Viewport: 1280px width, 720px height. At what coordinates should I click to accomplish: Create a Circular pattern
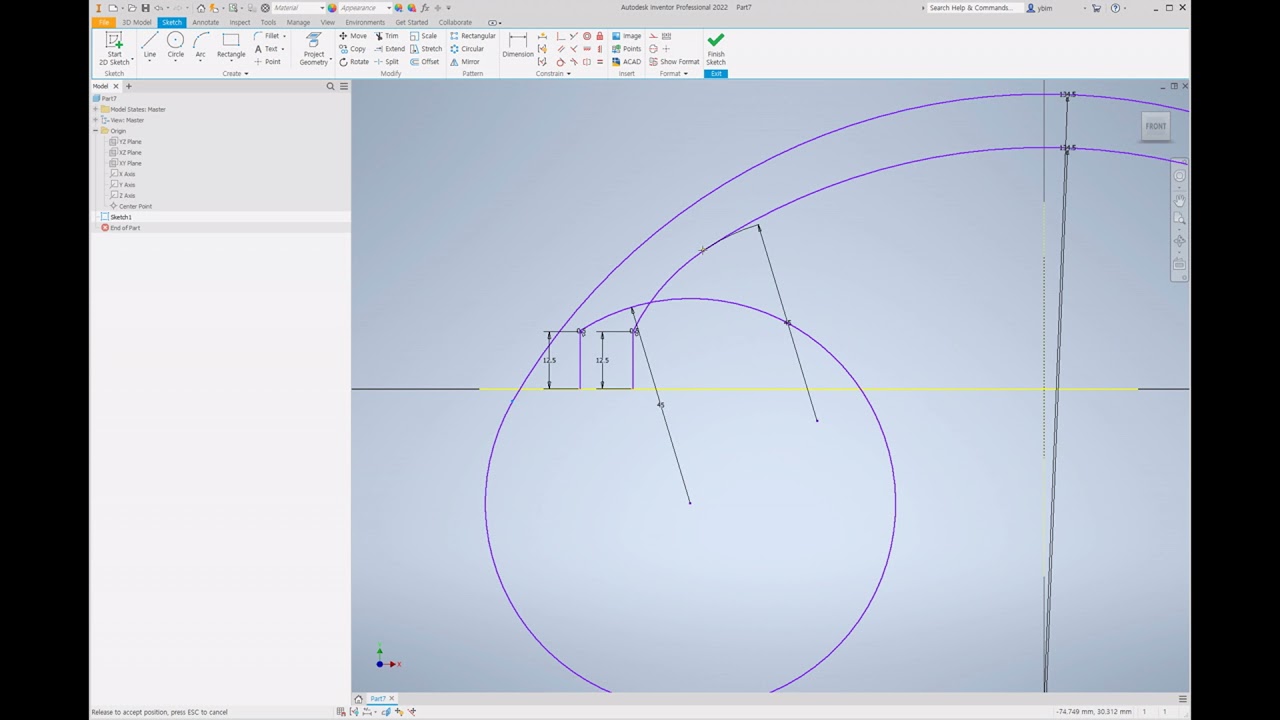(467, 49)
